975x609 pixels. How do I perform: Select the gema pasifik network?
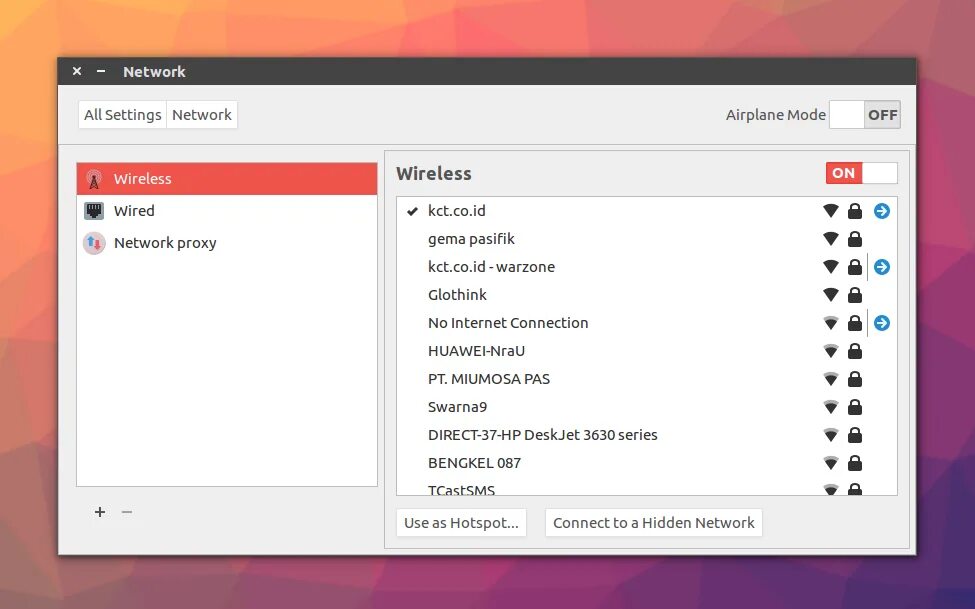pyautogui.click(x=471, y=239)
